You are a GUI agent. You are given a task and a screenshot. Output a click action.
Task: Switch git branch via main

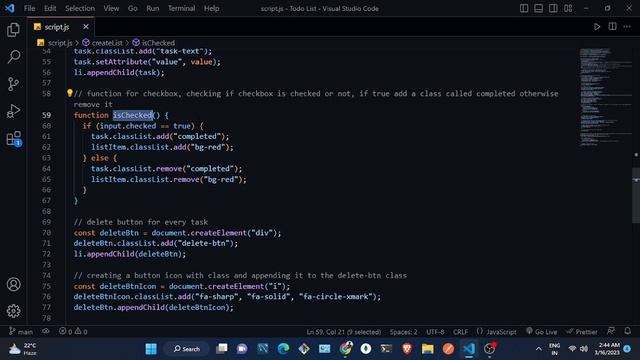(21, 331)
